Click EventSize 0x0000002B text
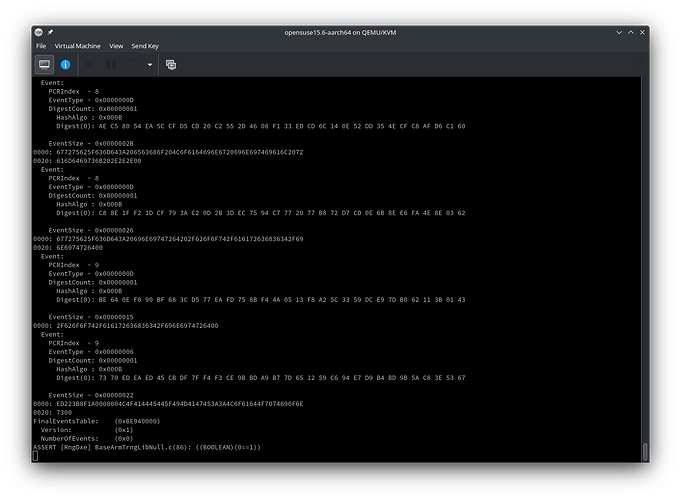 [91, 144]
